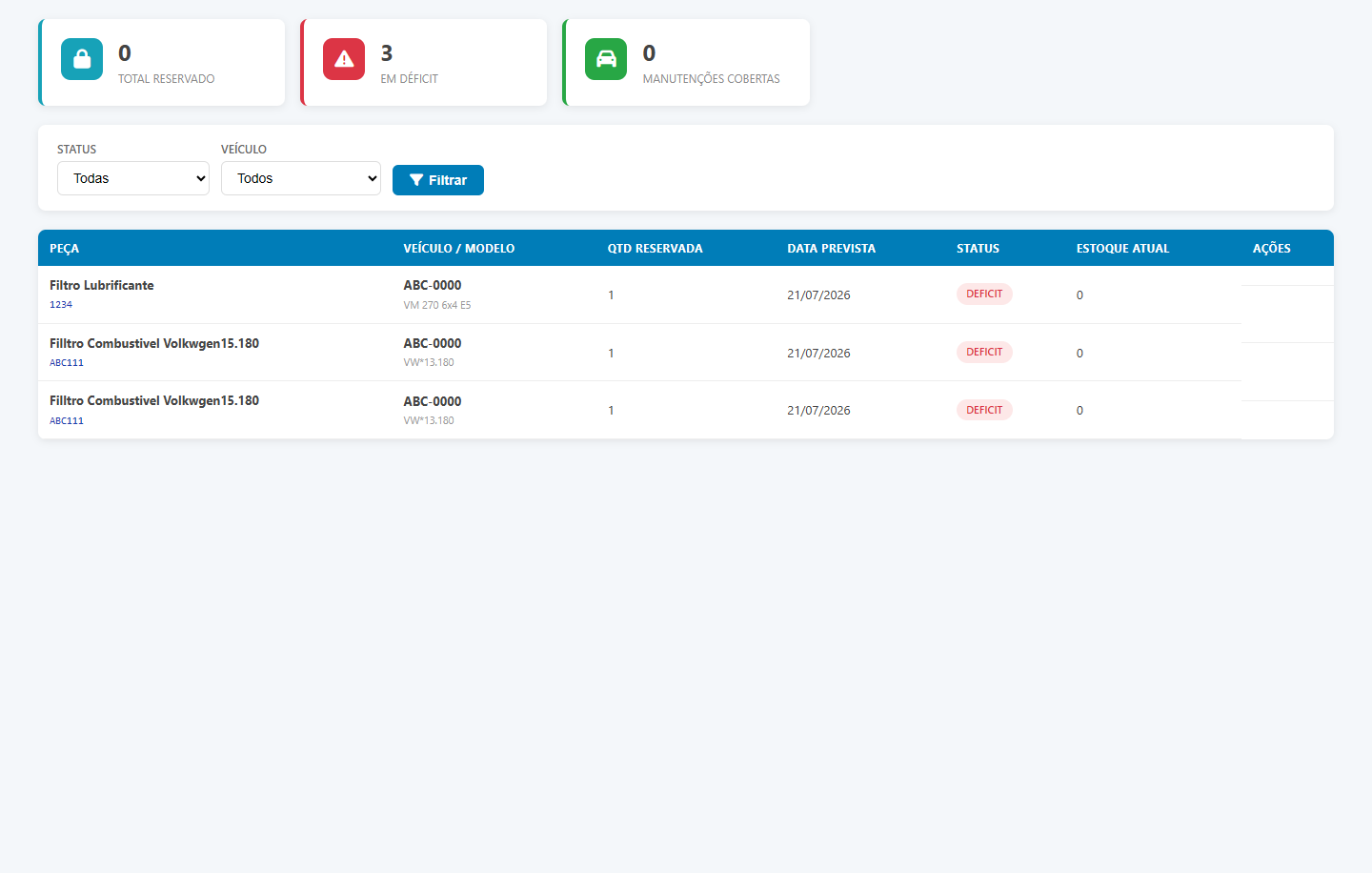Click the VM 270 6x4 E5 model text
1372x873 pixels.
[437, 305]
